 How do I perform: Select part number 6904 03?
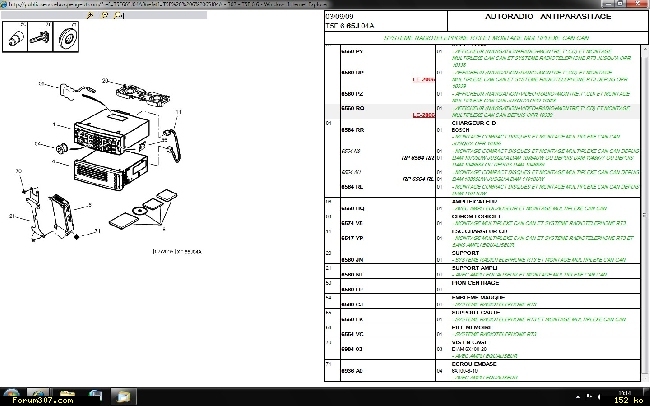[x=352, y=349]
